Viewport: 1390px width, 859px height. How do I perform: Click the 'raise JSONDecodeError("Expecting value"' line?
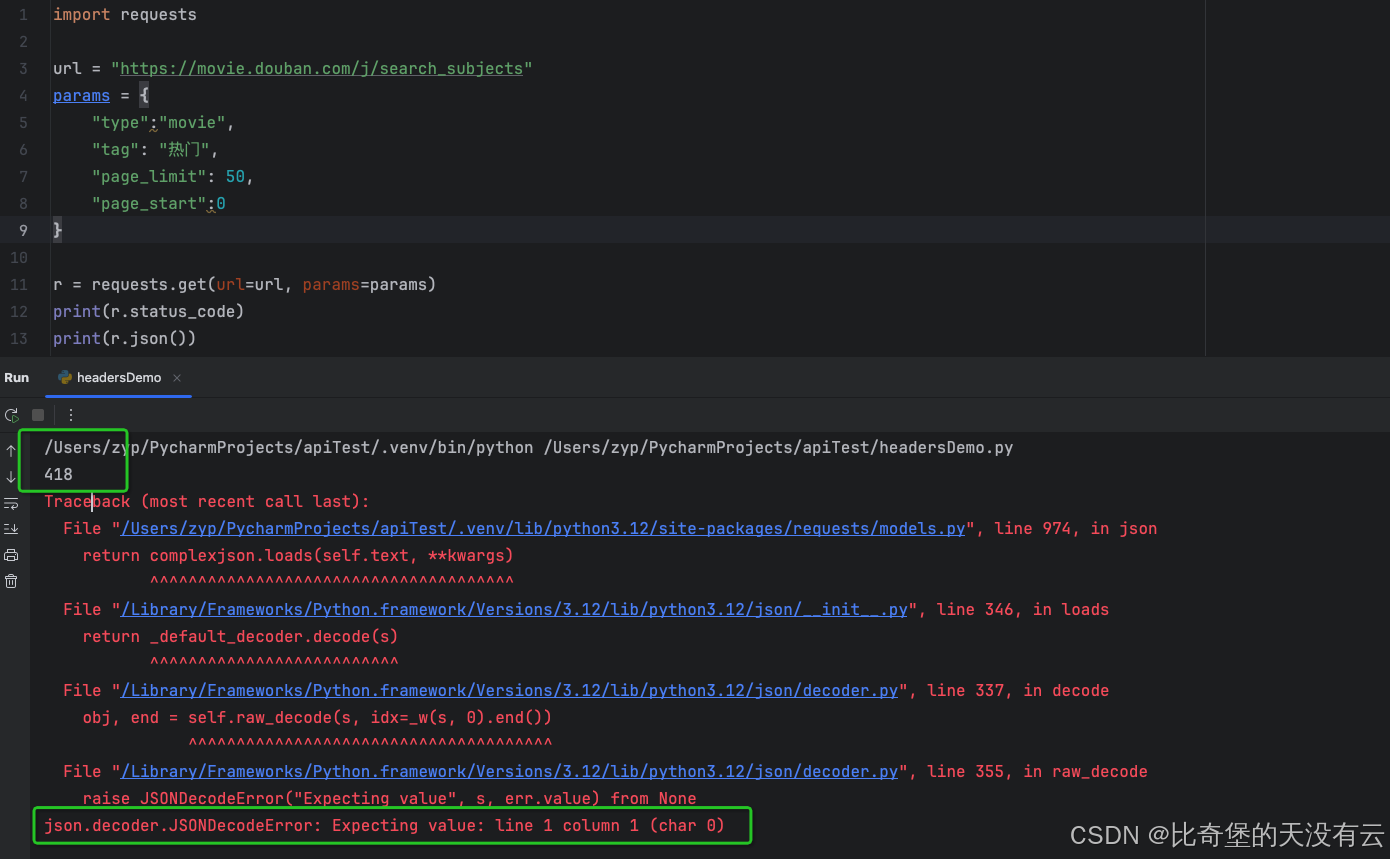(x=390, y=799)
